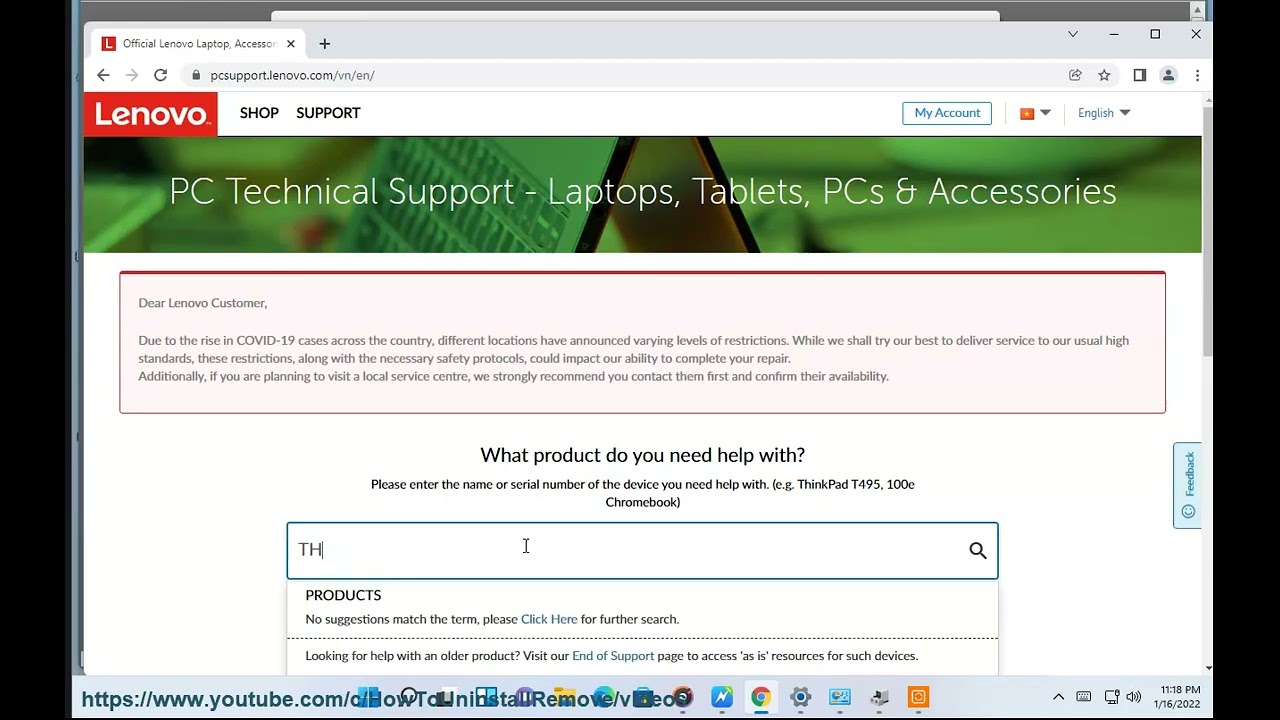This screenshot has height=720, width=1280.
Task: Bookmark this page with the star icon
Action: (1104, 75)
